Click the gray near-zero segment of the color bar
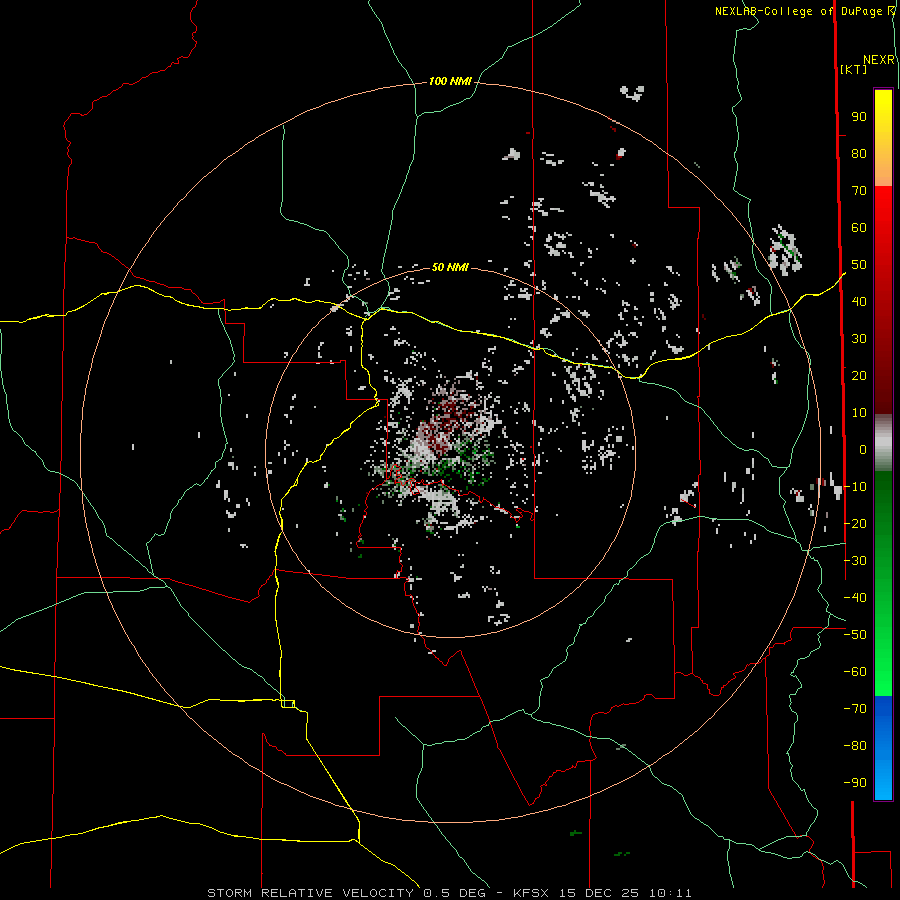The height and width of the screenshot is (900, 900). 883,443
